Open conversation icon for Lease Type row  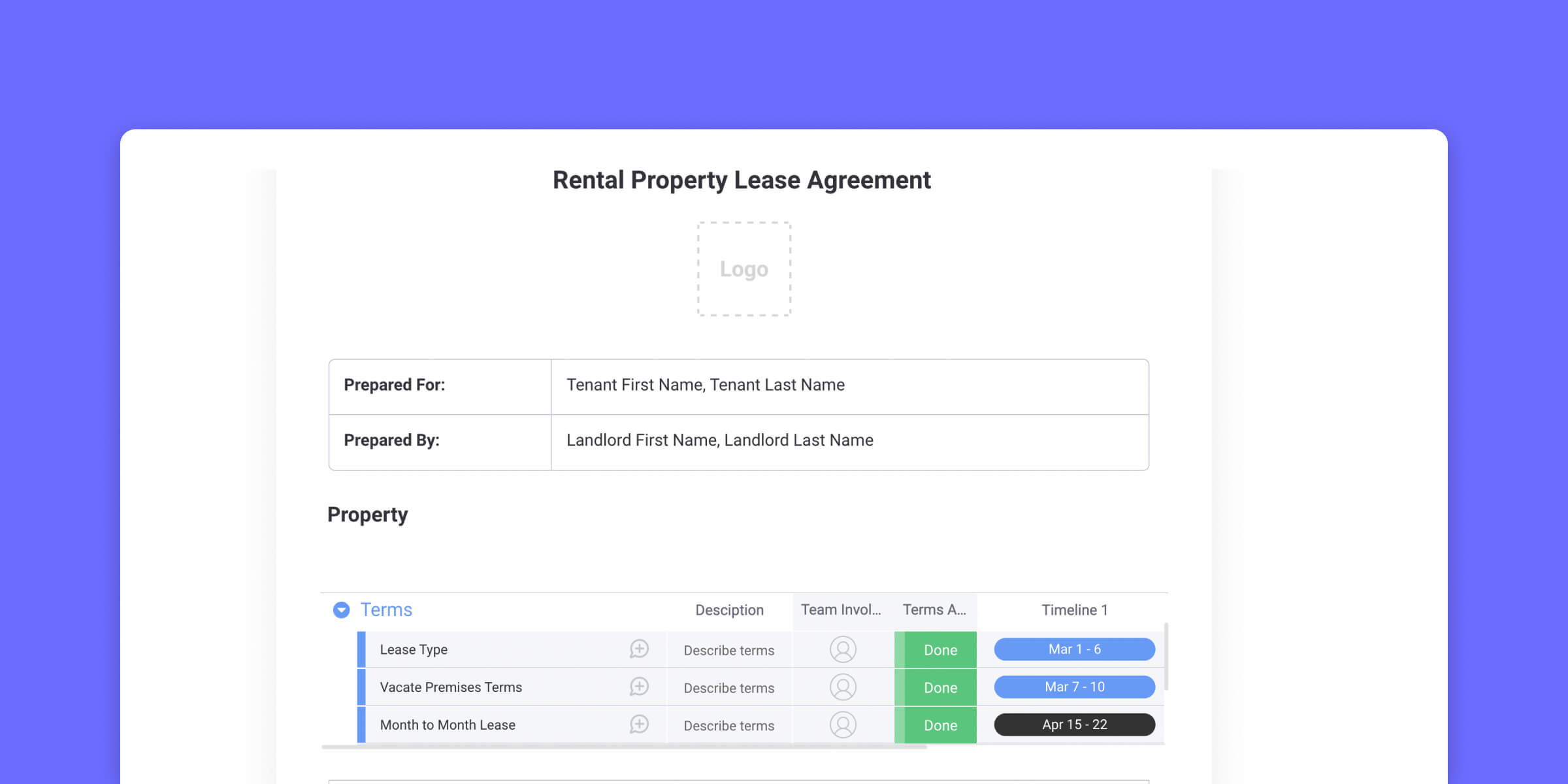click(639, 649)
